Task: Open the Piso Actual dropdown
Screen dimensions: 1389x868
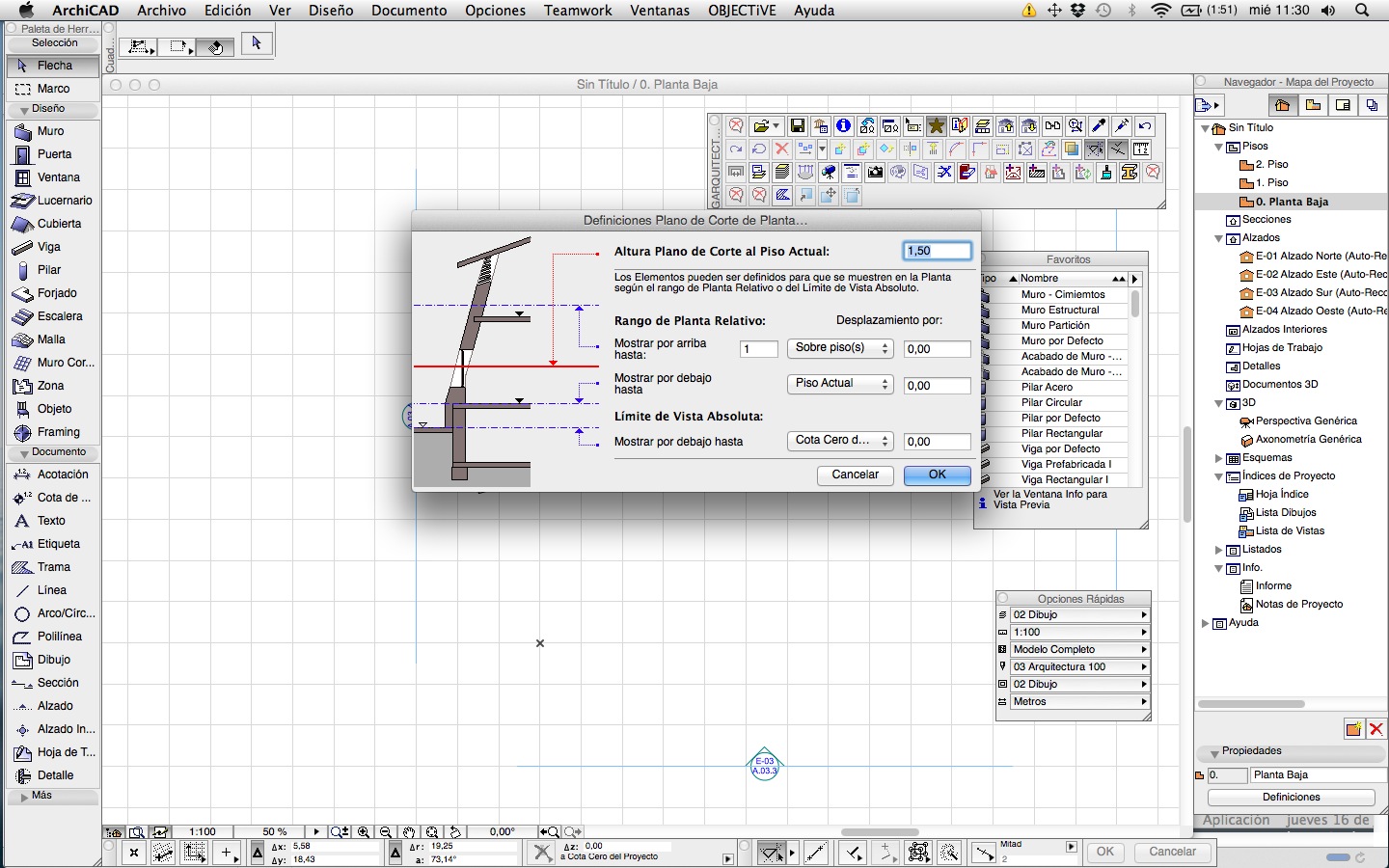Action: [x=840, y=384]
